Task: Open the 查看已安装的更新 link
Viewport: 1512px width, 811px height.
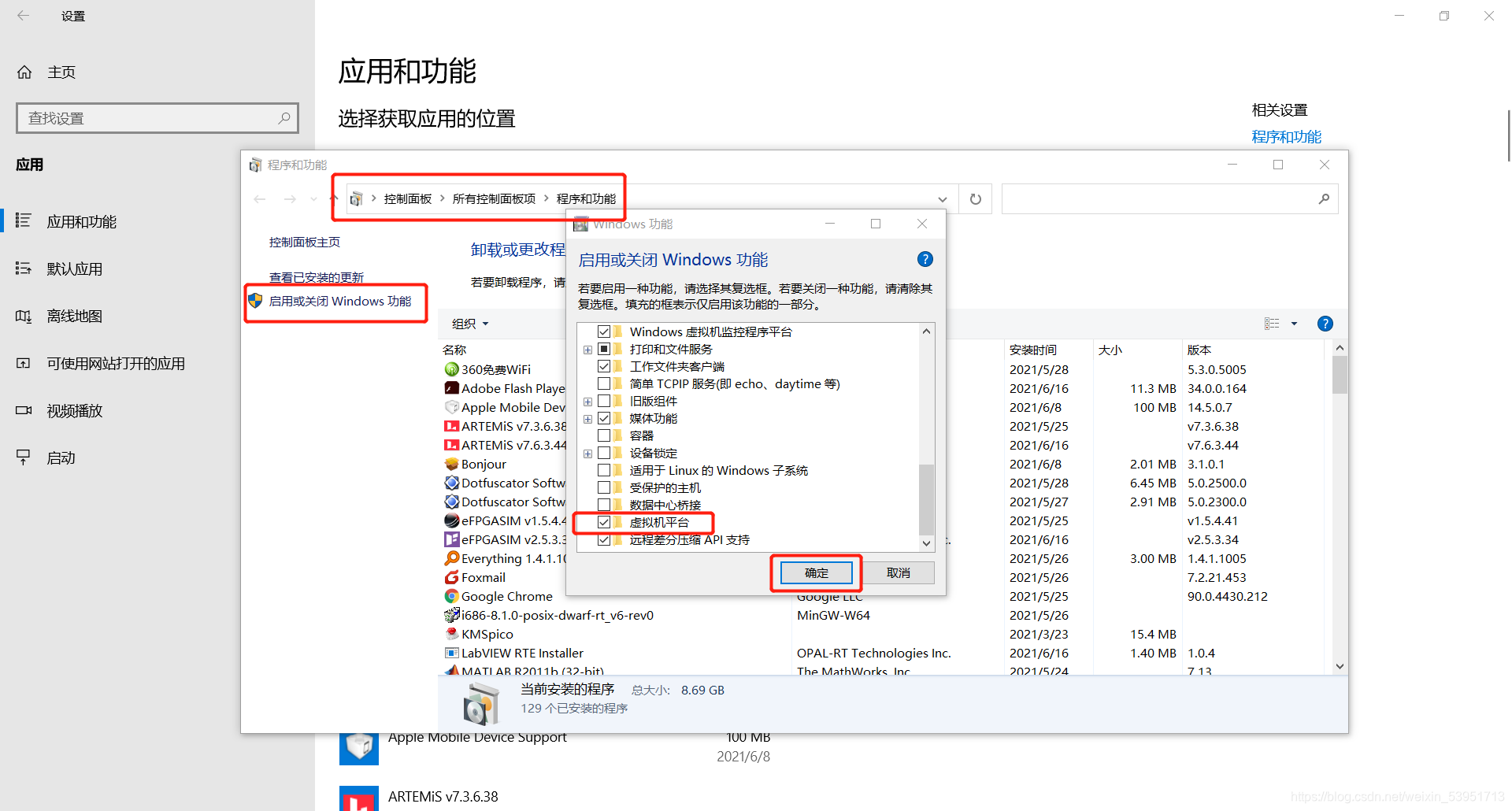Action: [x=317, y=277]
